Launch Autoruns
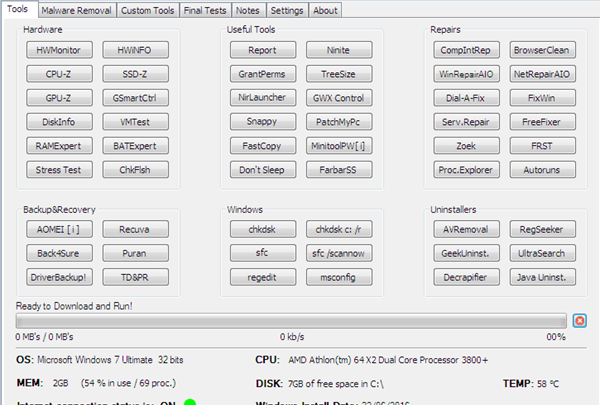 (x=543, y=170)
